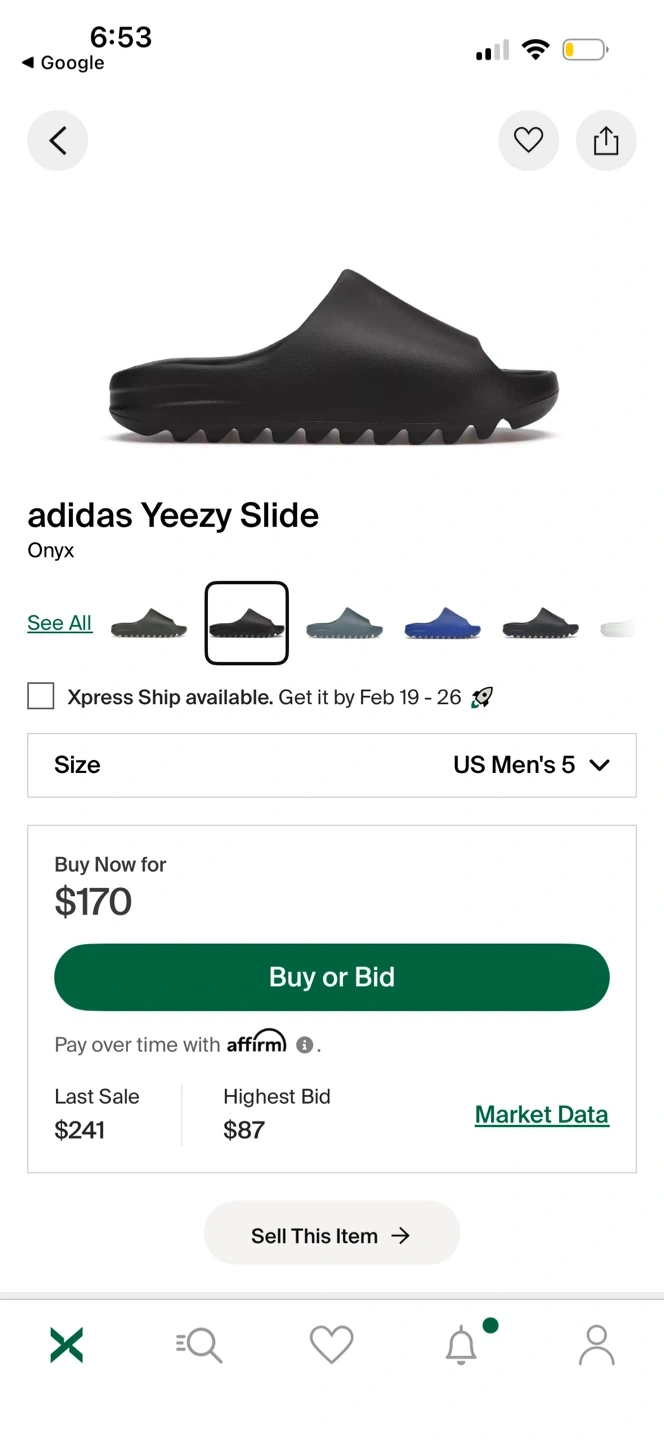The height and width of the screenshot is (1440, 664).
Task: Select the slate grey slide colorway thumbnail
Action: coord(345,623)
